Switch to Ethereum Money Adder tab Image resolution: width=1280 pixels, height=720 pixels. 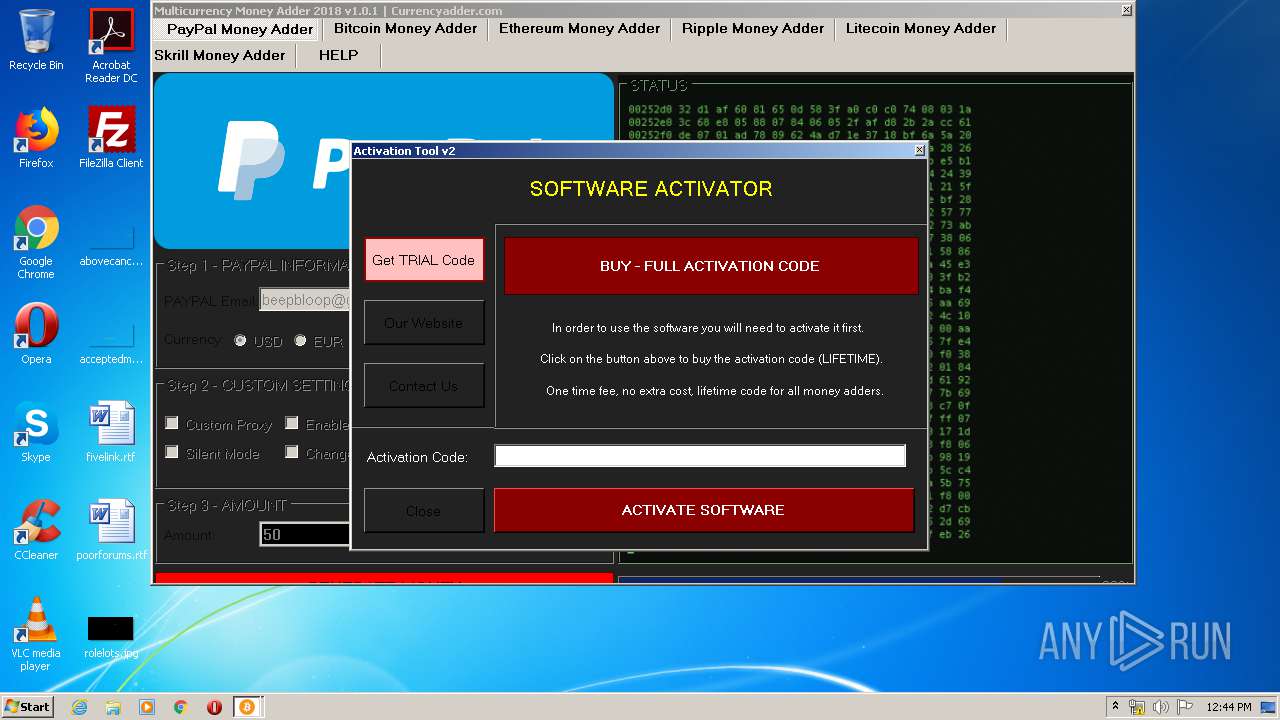pyautogui.click(x=579, y=29)
